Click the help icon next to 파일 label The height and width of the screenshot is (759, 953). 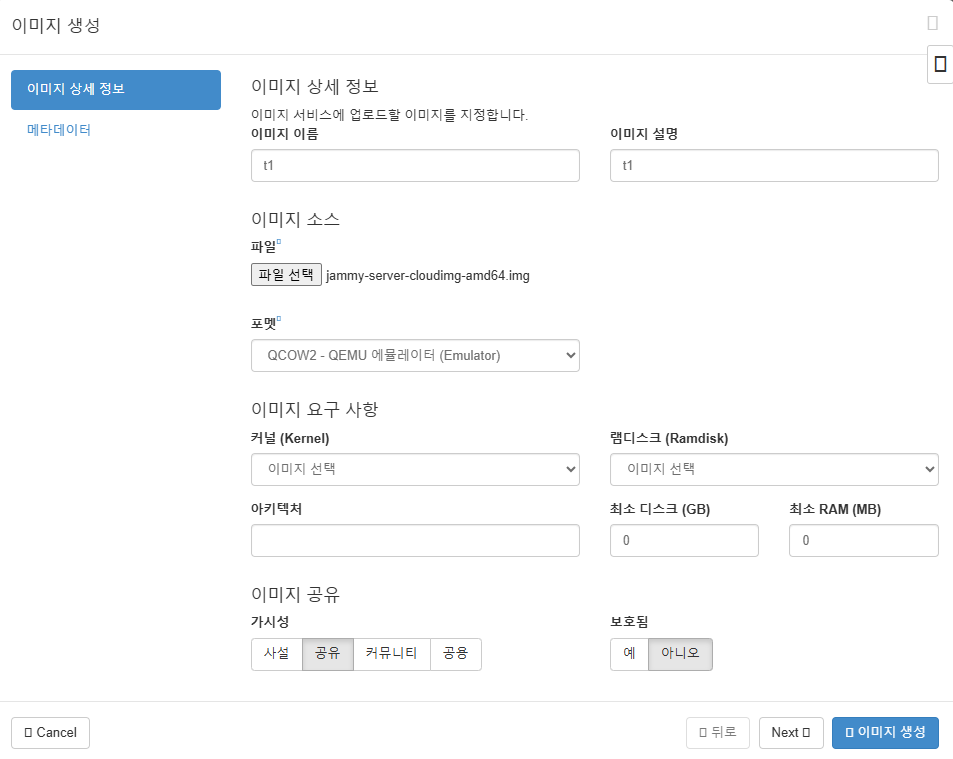click(x=279, y=241)
